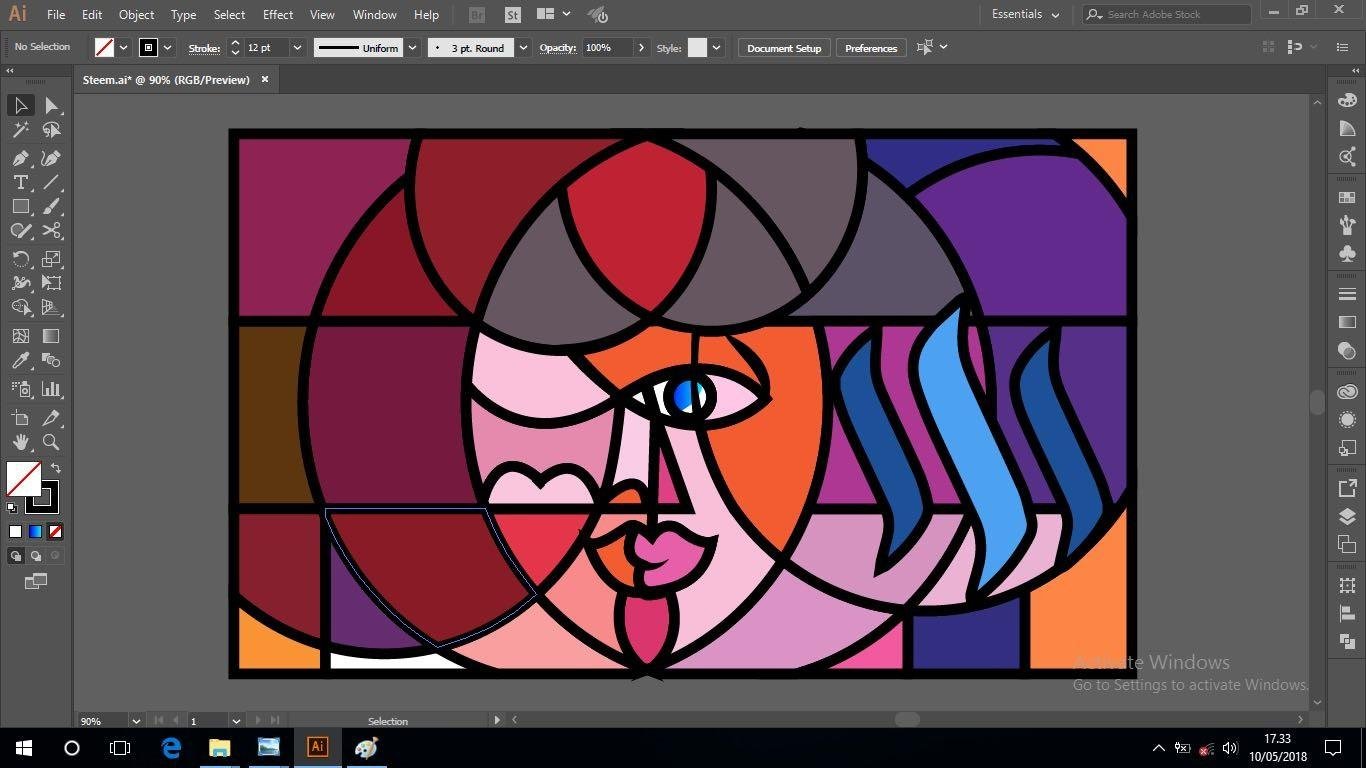The width and height of the screenshot is (1366, 768).
Task: Open stroke weight 12 pt dropdown
Action: point(297,48)
